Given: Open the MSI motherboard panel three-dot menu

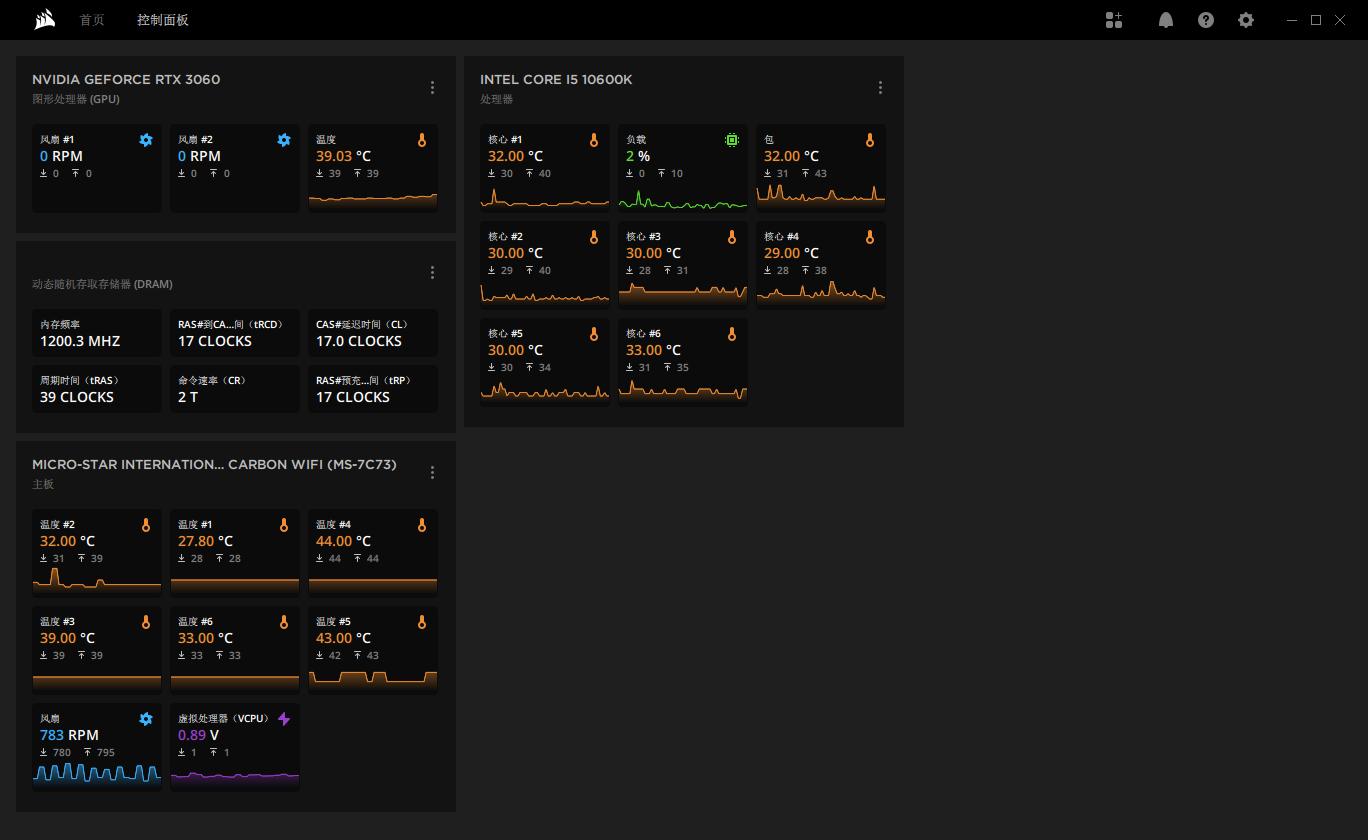Looking at the screenshot, I should pos(432,472).
